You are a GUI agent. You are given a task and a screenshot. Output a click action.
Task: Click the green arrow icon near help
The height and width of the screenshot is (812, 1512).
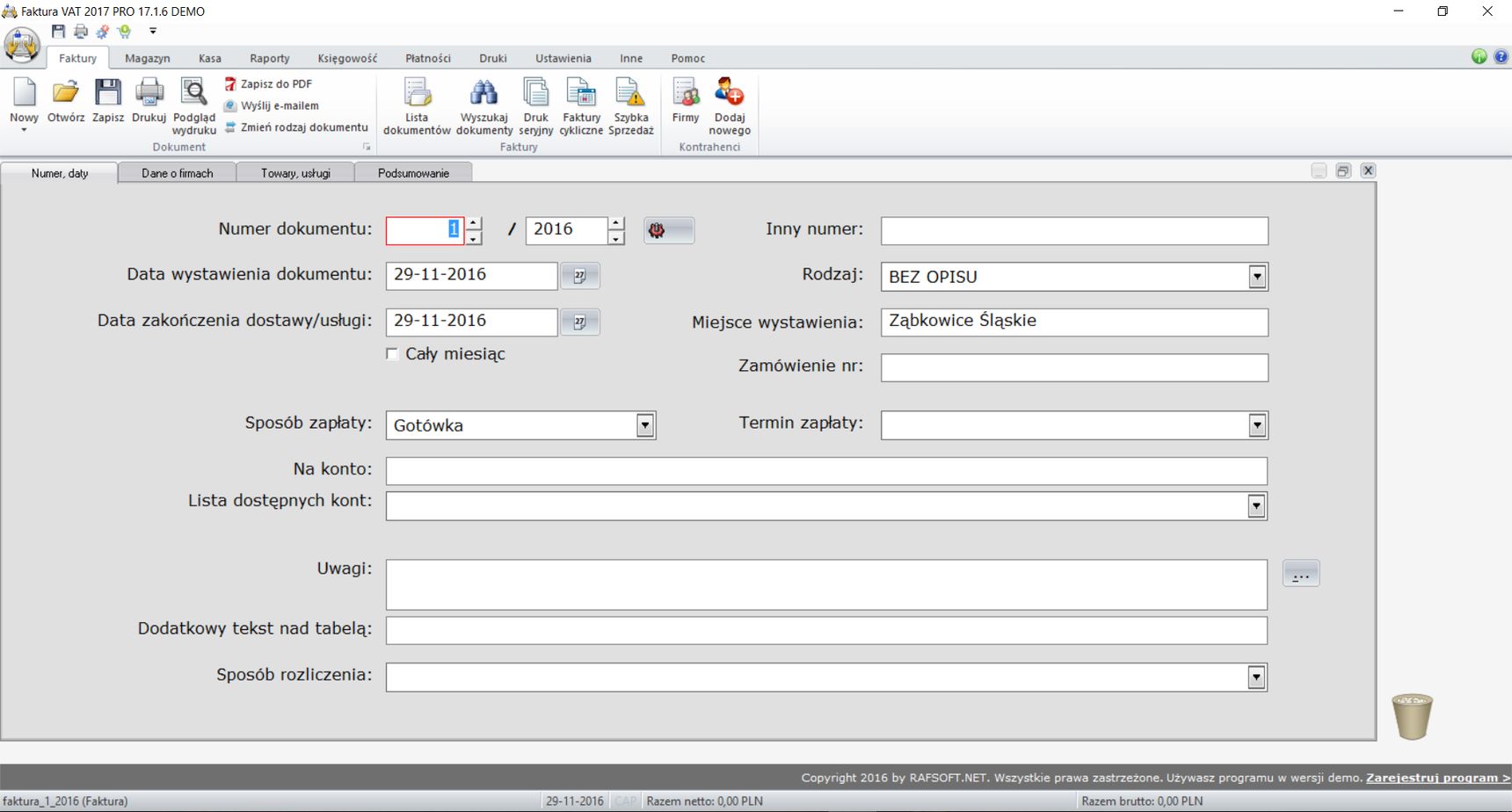pyautogui.click(x=1479, y=57)
